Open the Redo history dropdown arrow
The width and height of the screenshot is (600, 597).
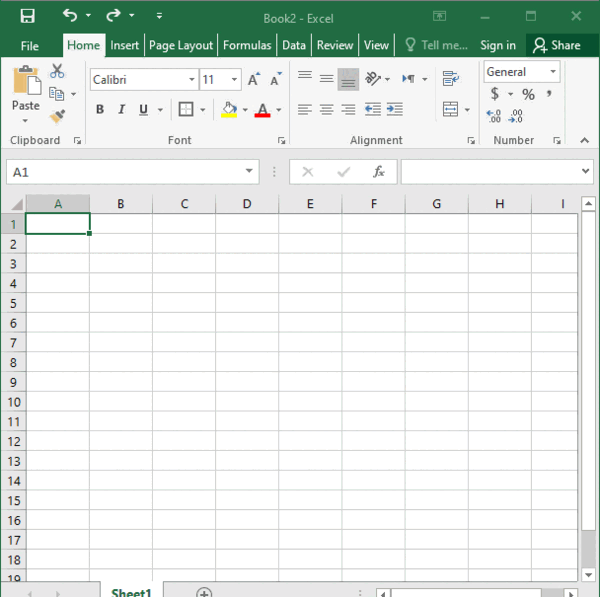(x=132, y=15)
